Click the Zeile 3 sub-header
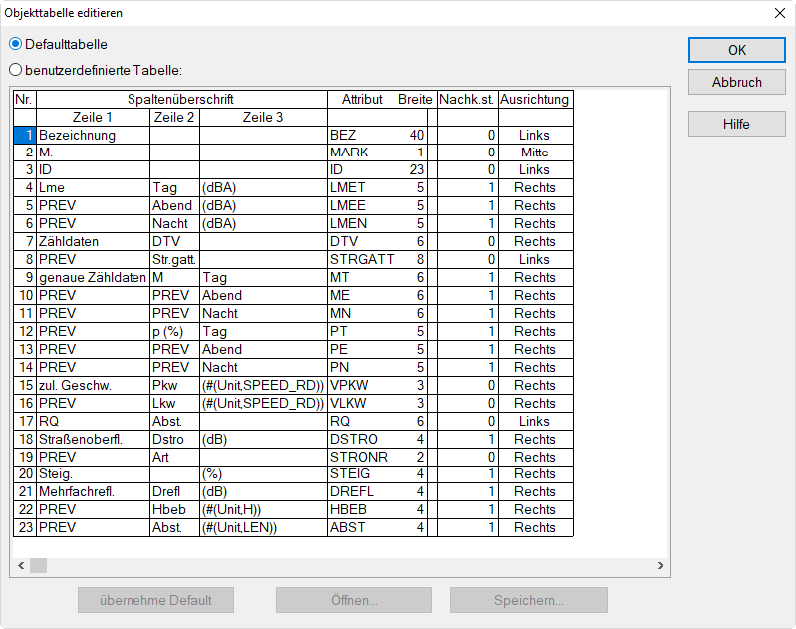The height and width of the screenshot is (629, 796). (x=263, y=118)
